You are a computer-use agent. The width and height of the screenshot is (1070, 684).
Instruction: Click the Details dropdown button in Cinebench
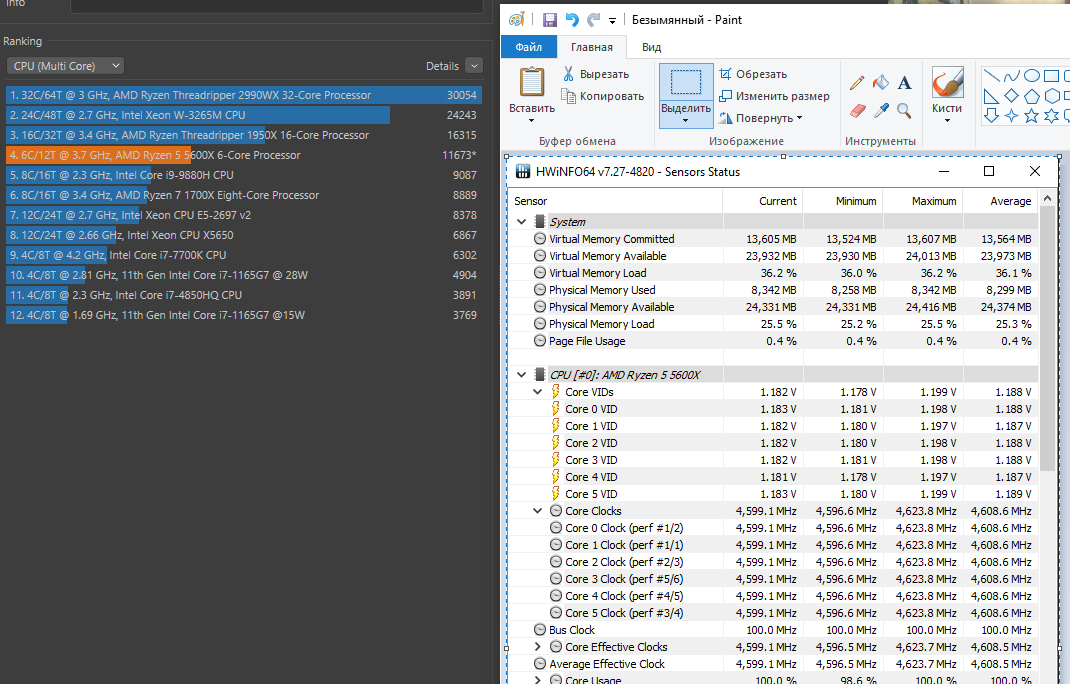point(474,66)
